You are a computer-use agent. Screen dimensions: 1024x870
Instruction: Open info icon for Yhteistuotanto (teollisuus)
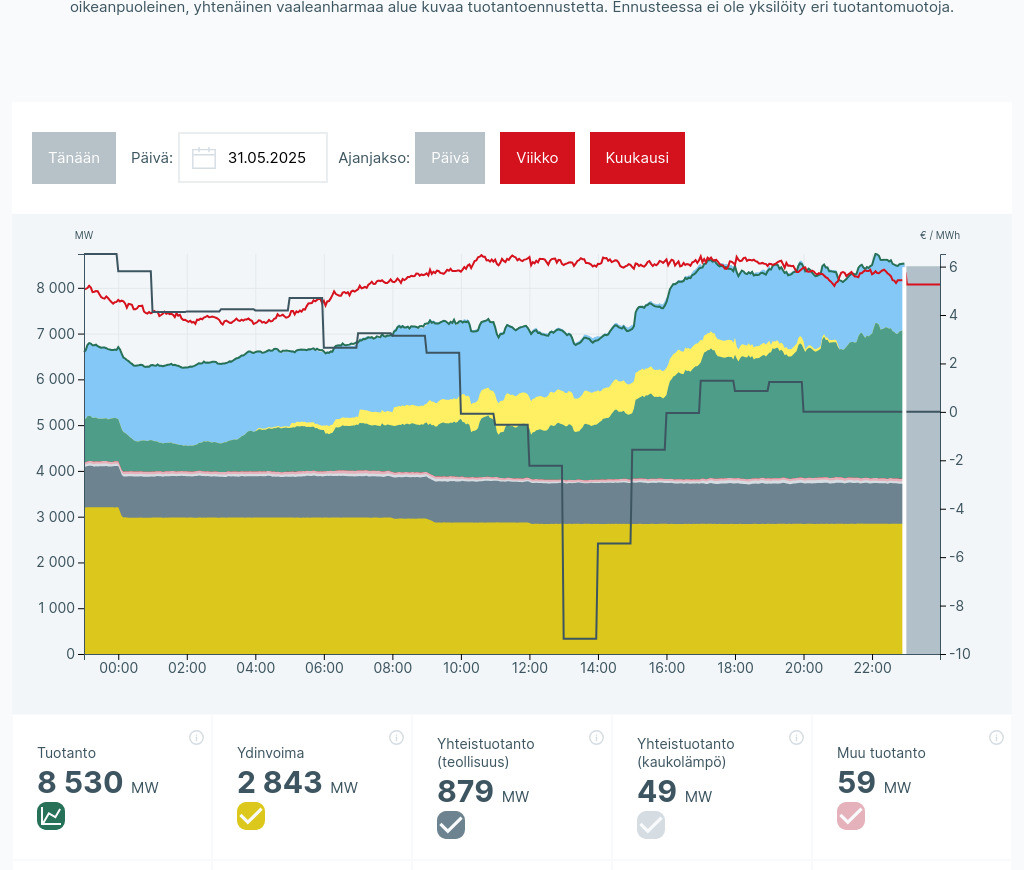(x=596, y=738)
